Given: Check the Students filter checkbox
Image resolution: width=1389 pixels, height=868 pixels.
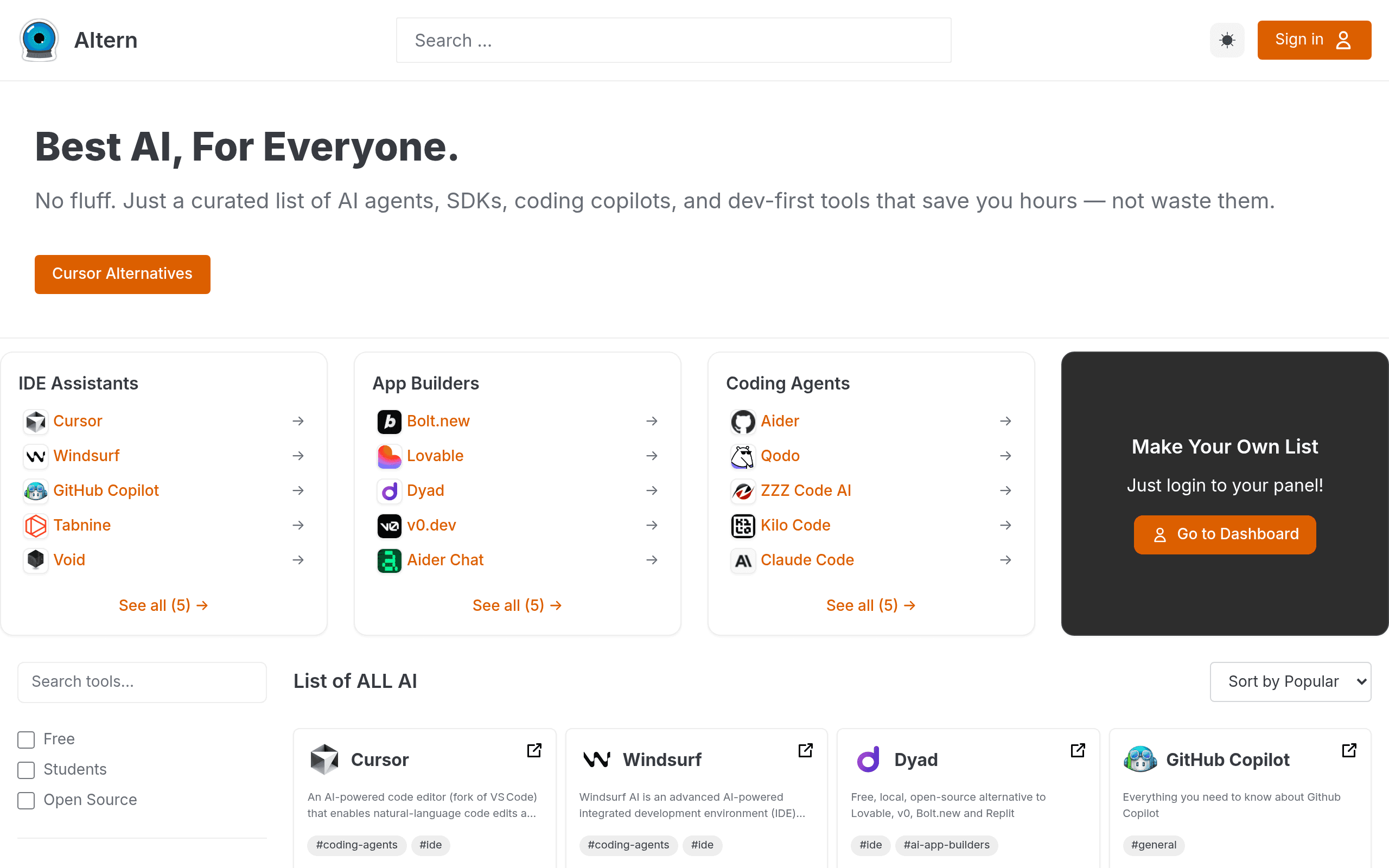Looking at the screenshot, I should 26,770.
